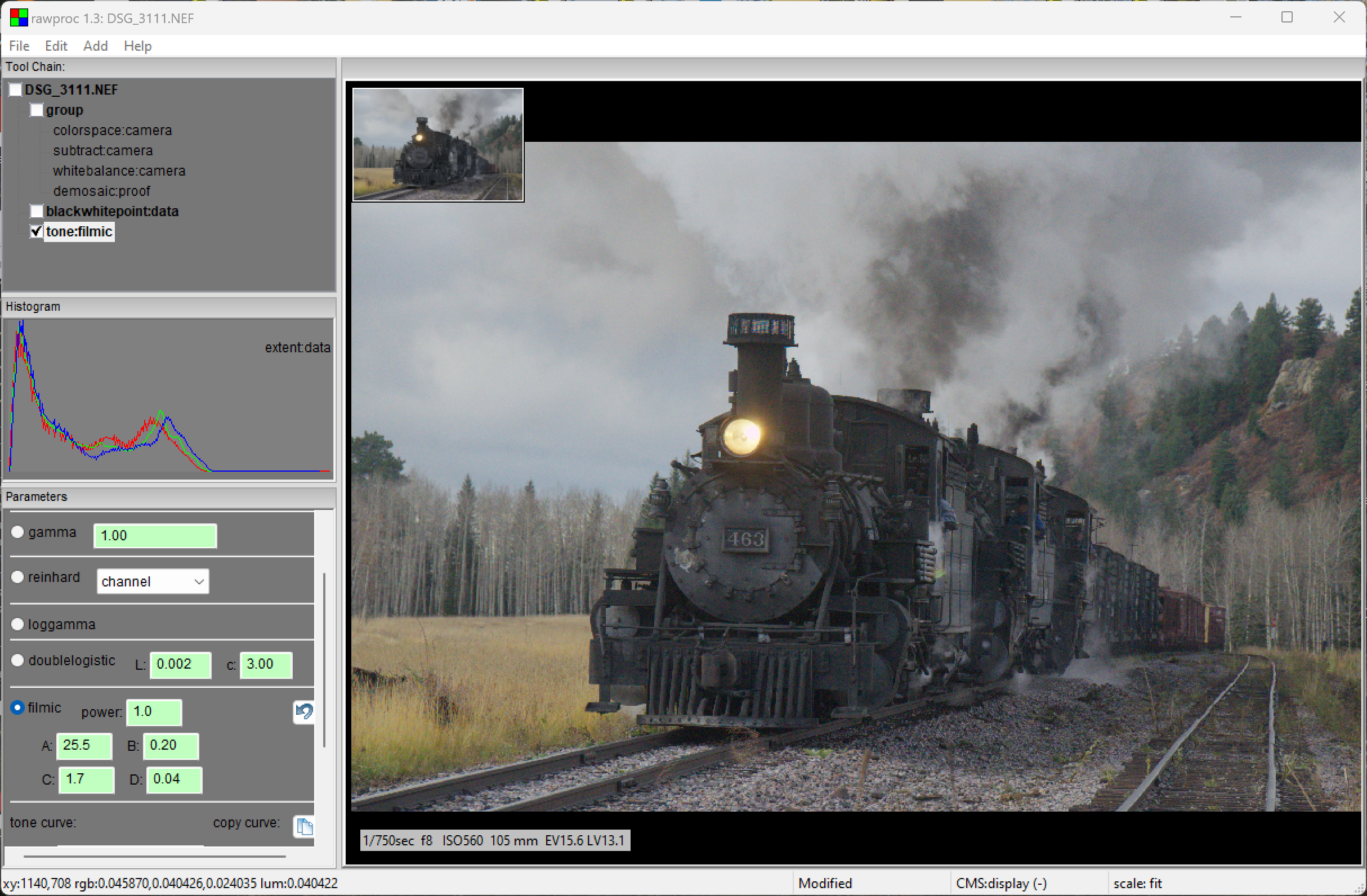Open the File menu
1367x896 pixels.
pyautogui.click(x=19, y=46)
